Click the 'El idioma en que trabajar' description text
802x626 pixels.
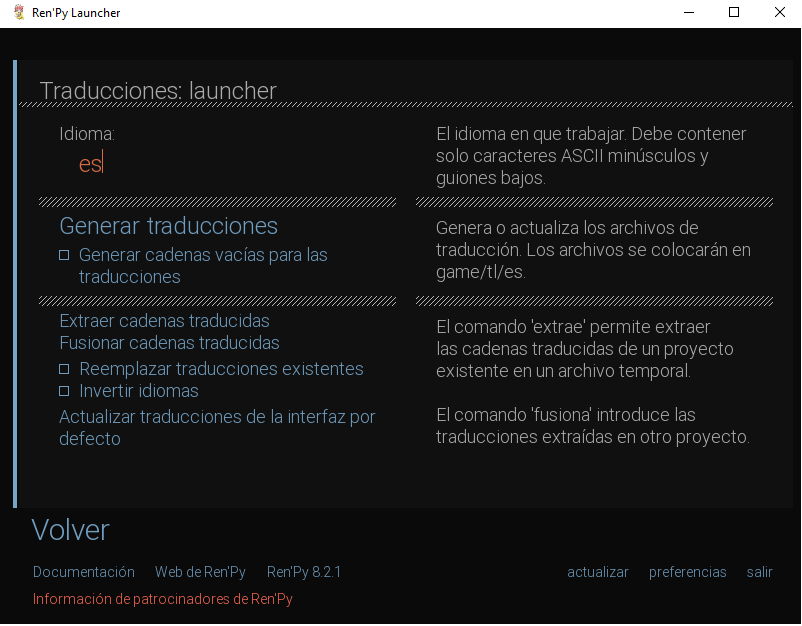point(591,156)
